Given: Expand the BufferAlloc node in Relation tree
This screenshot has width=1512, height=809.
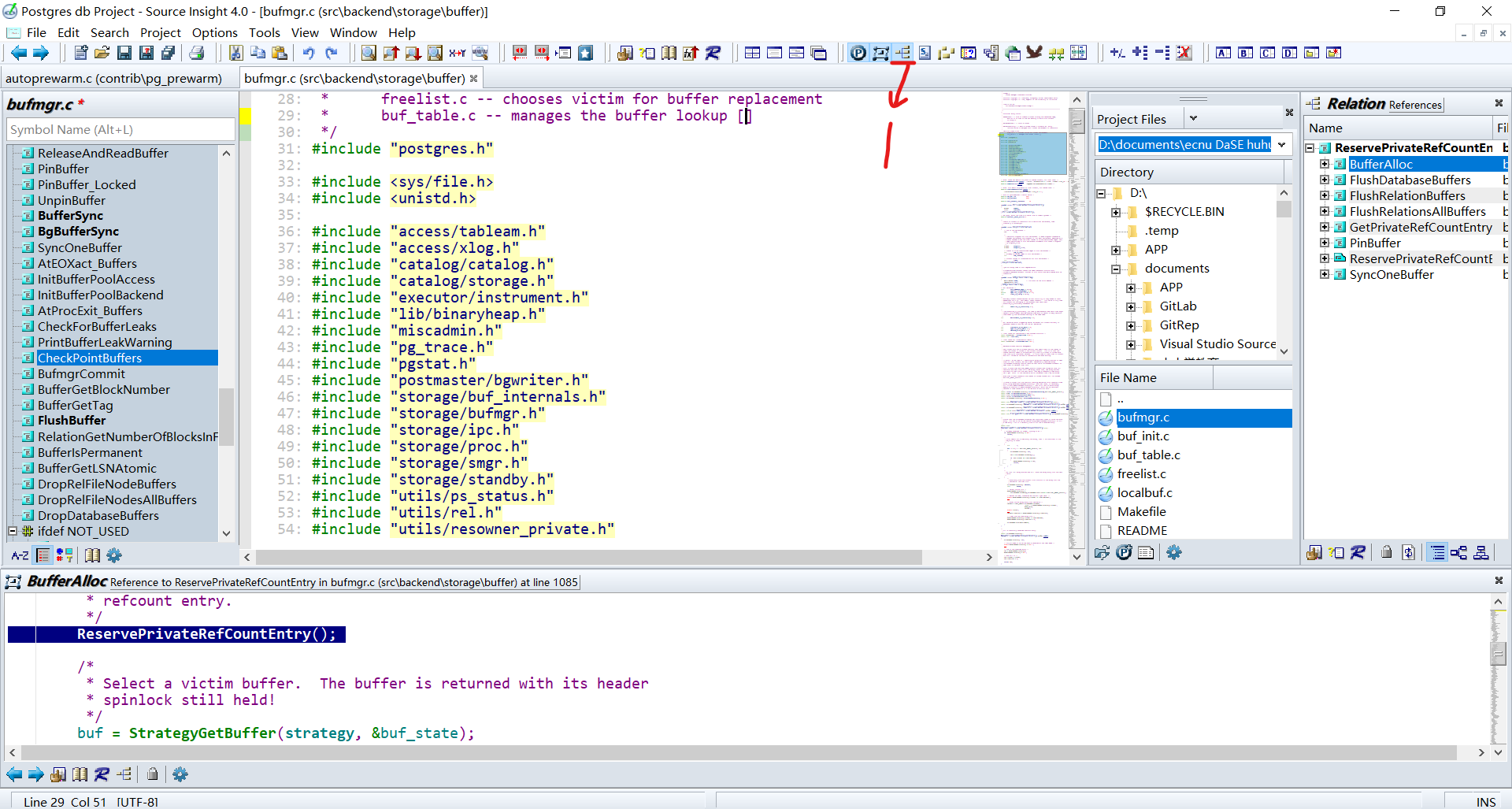Looking at the screenshot, I should (1325, 164).
